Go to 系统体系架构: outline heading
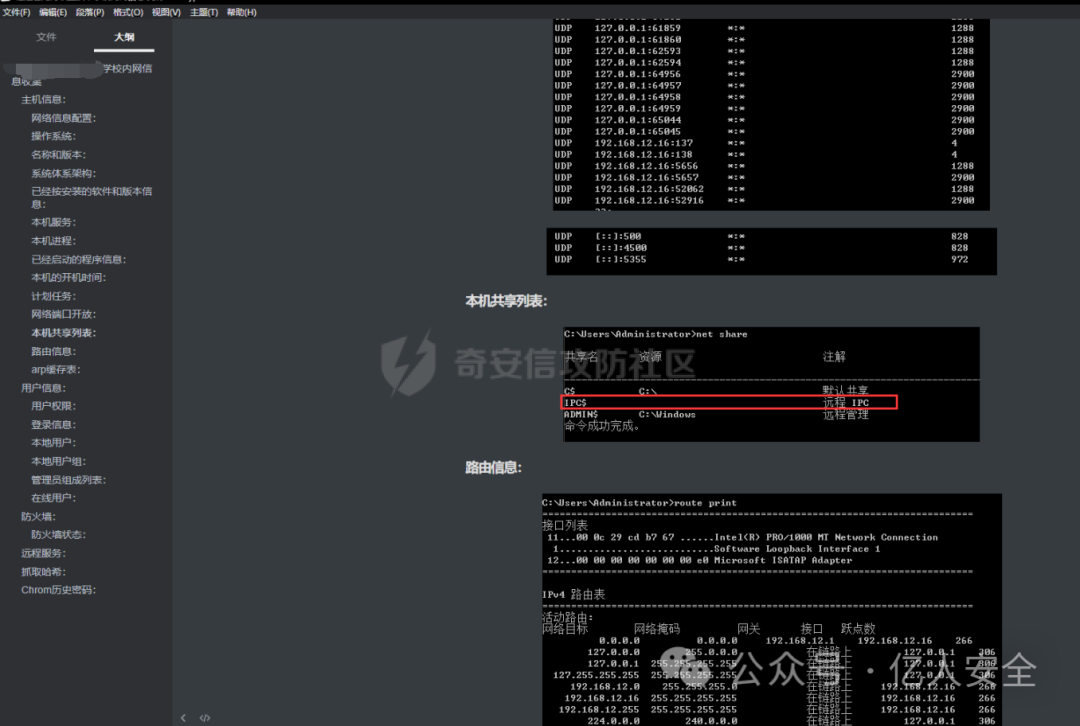 tap(63, 174)
